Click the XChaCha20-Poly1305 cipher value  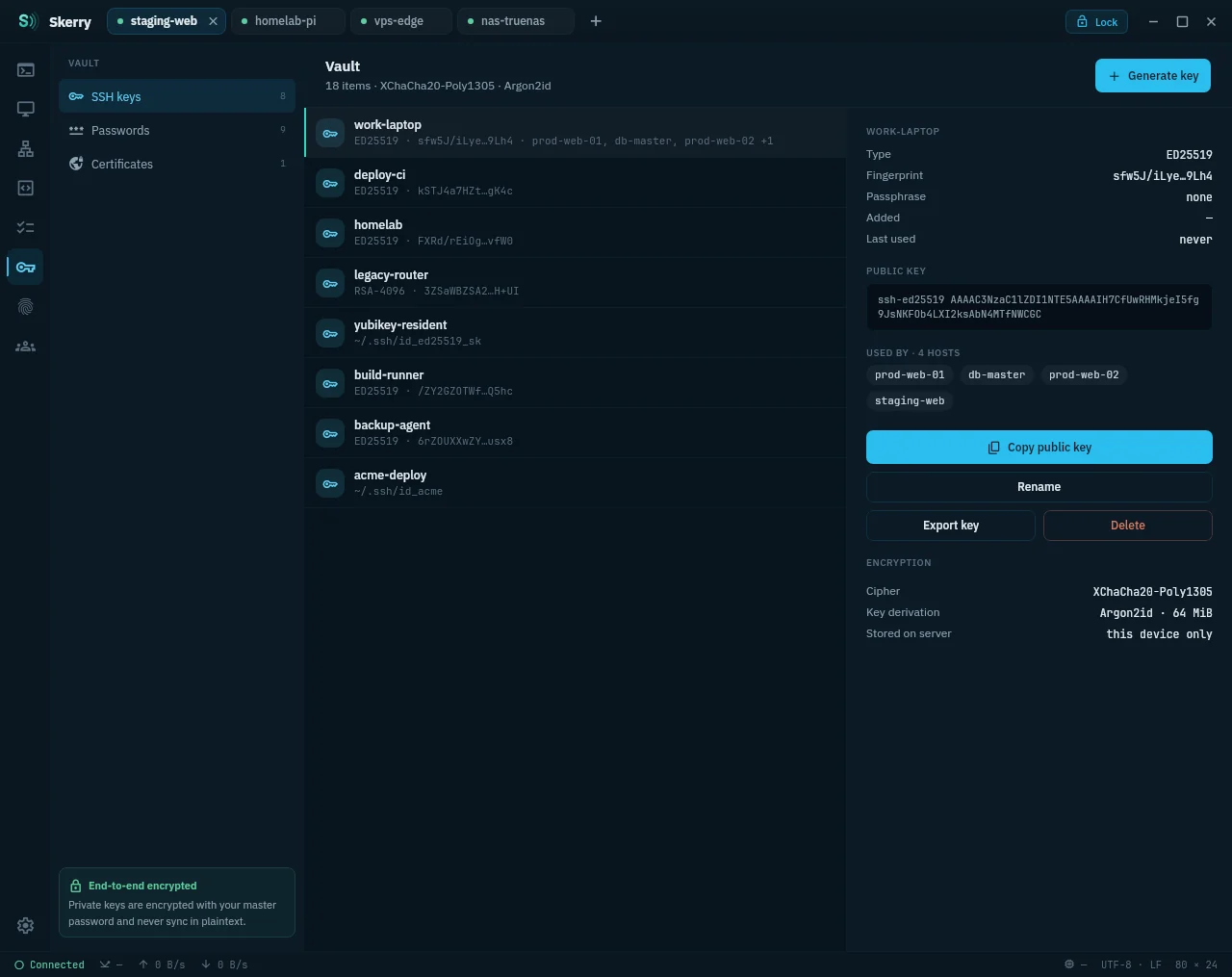[x=1152, y=592]
